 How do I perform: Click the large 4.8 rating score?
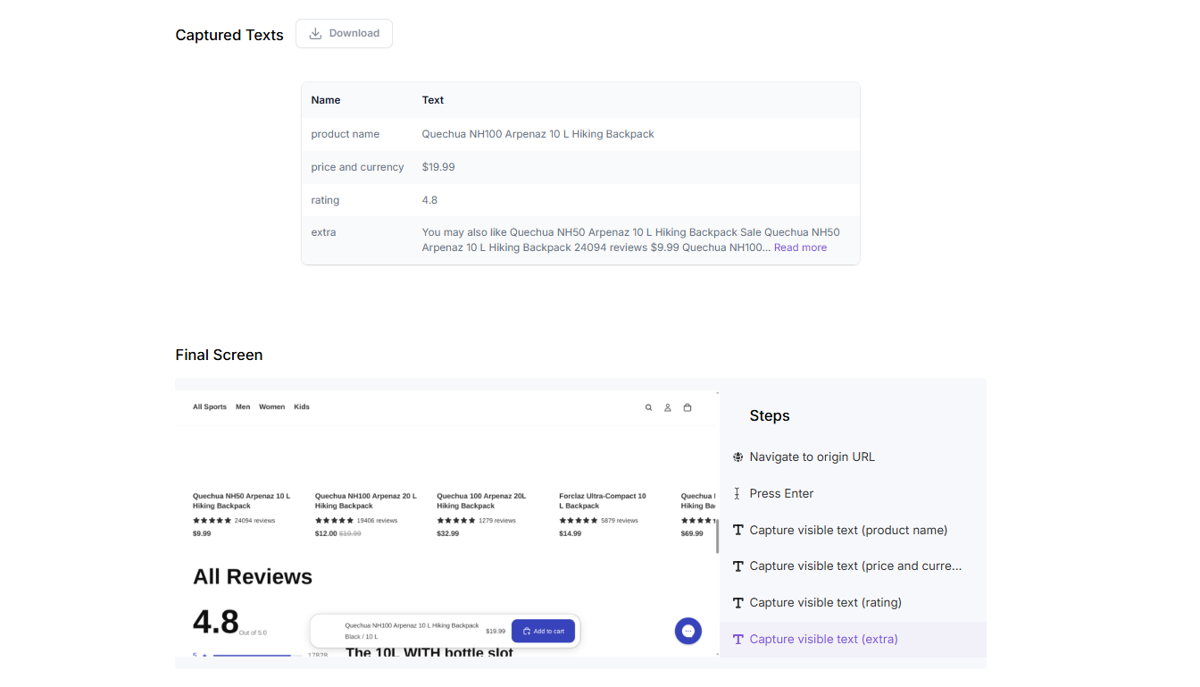point(216,622)
